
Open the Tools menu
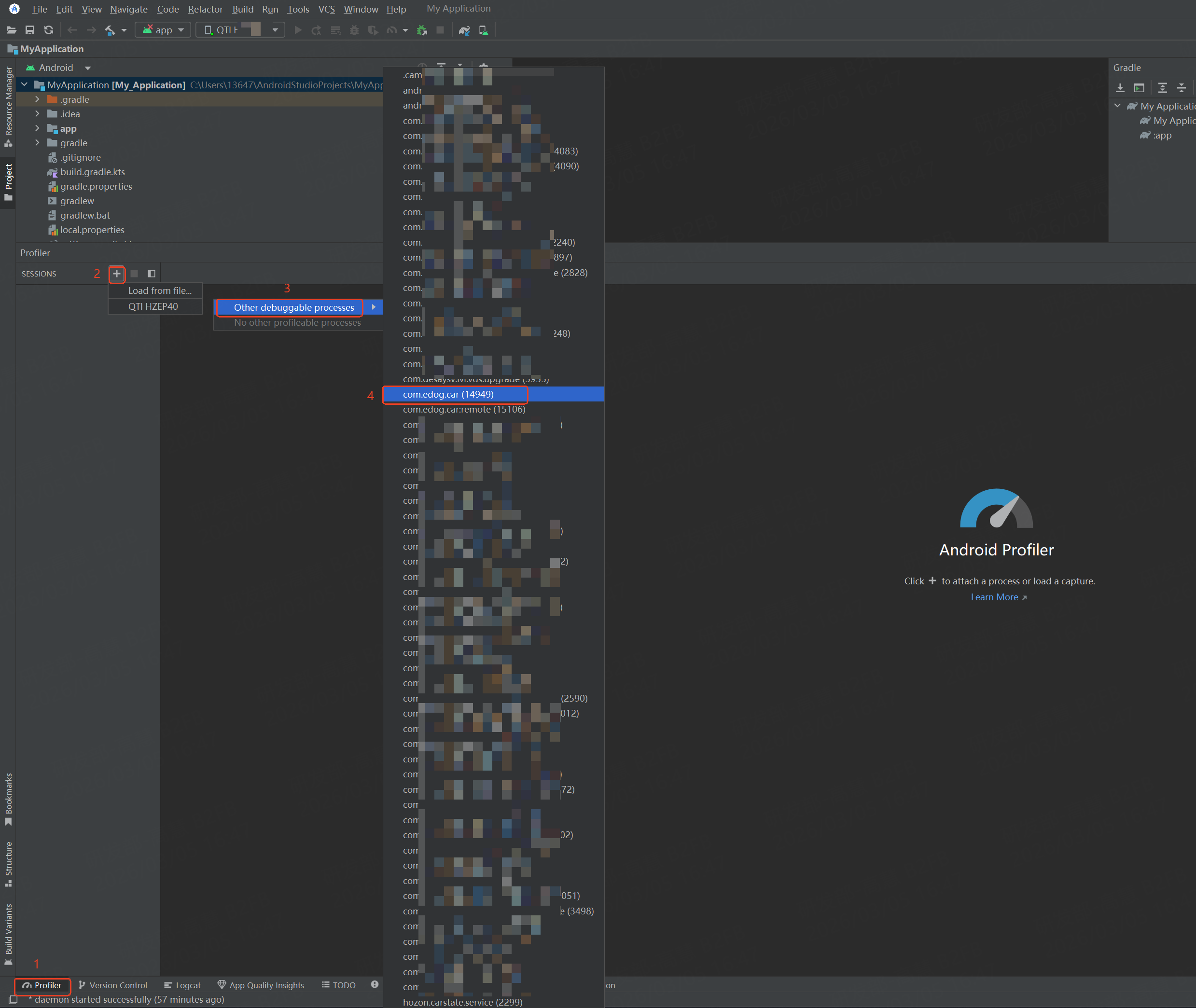[298, 9]
